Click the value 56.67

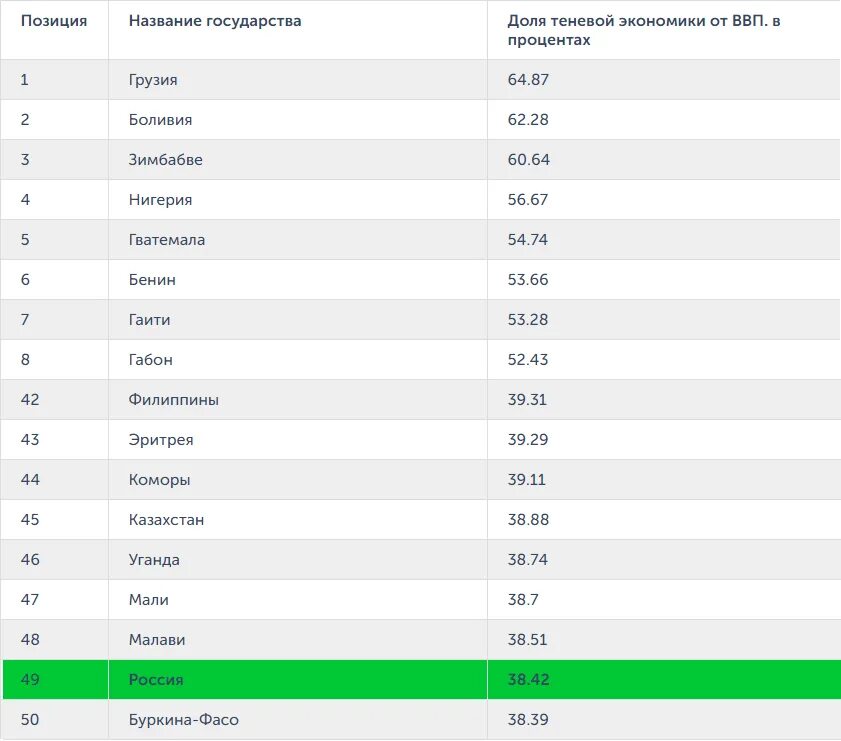coord(528,199)
